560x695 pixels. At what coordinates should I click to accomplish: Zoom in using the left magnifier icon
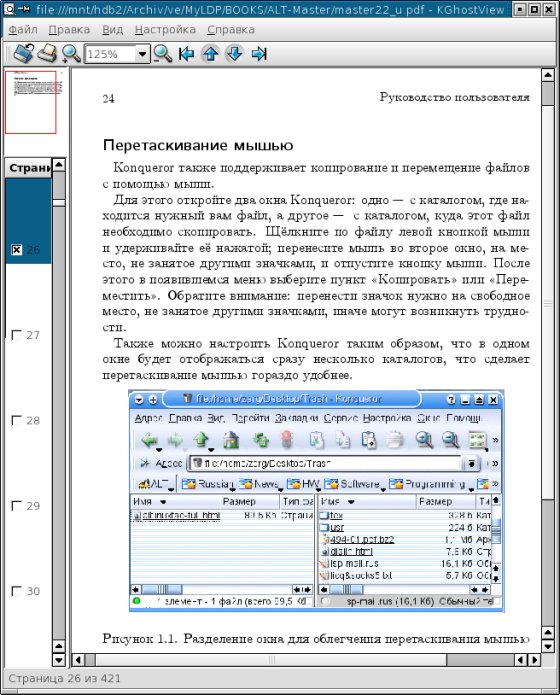click(x=71, y=54)
